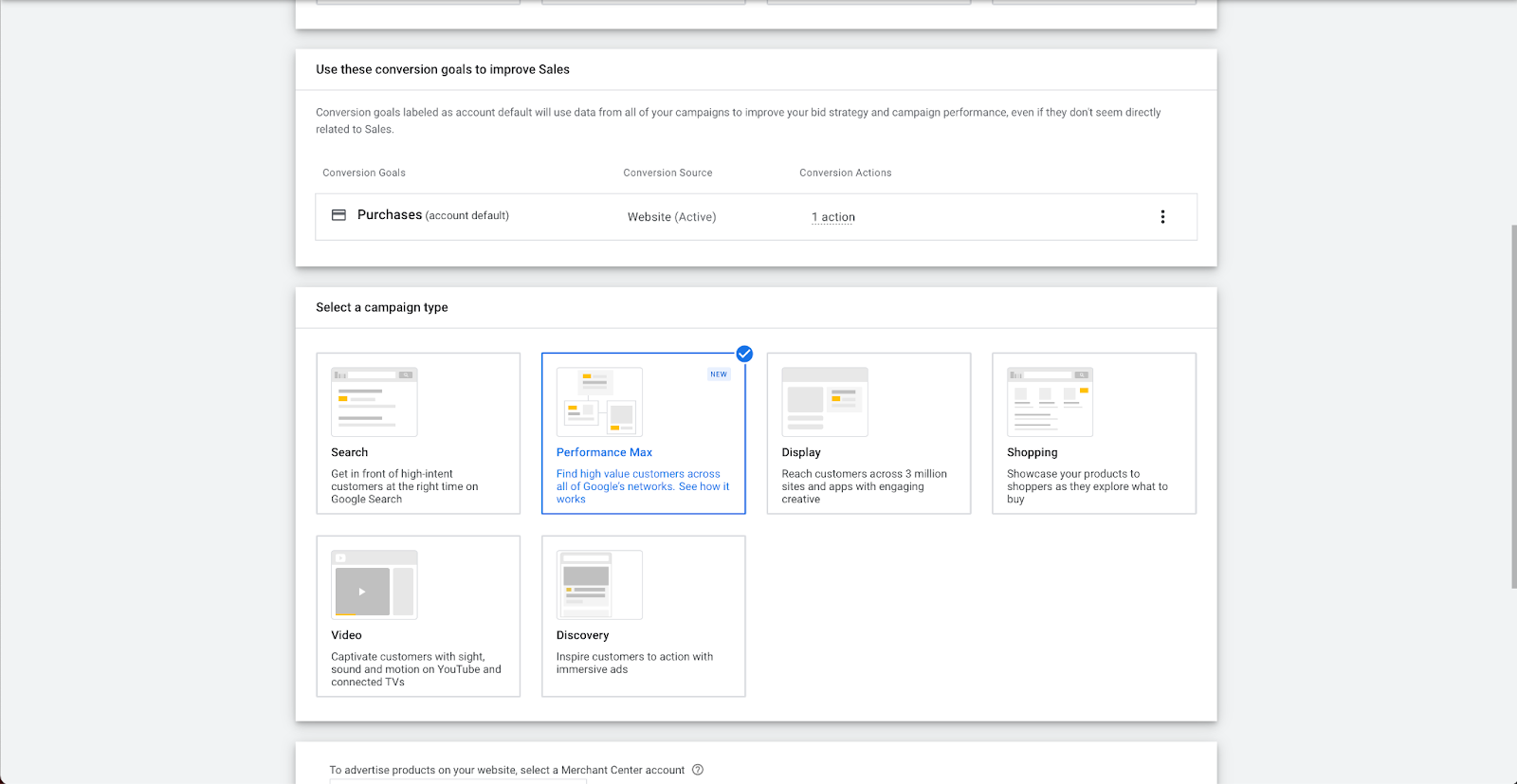The height and width of the screenshot is (784, 1517).
Task: Click the Performance Max illustration
Action: tap(599, 402)
